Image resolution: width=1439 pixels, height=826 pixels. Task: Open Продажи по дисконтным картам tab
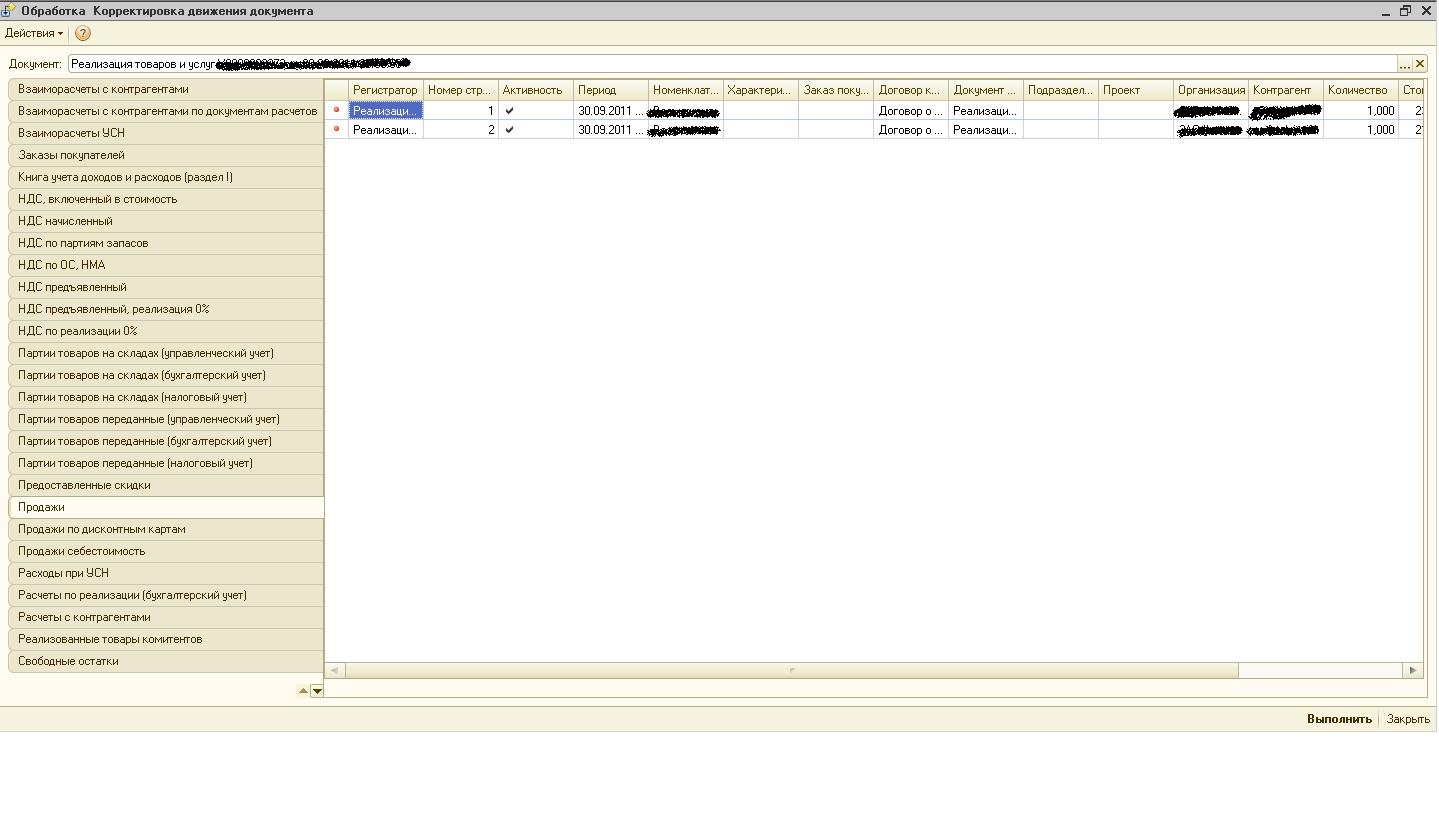165,529
